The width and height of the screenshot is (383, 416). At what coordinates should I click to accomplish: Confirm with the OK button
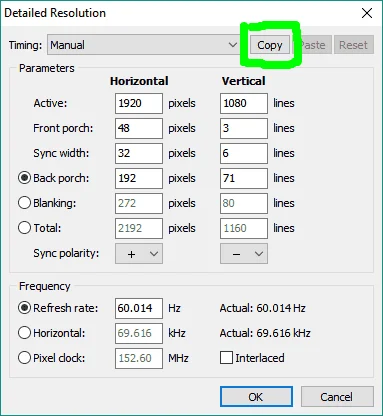256,397
